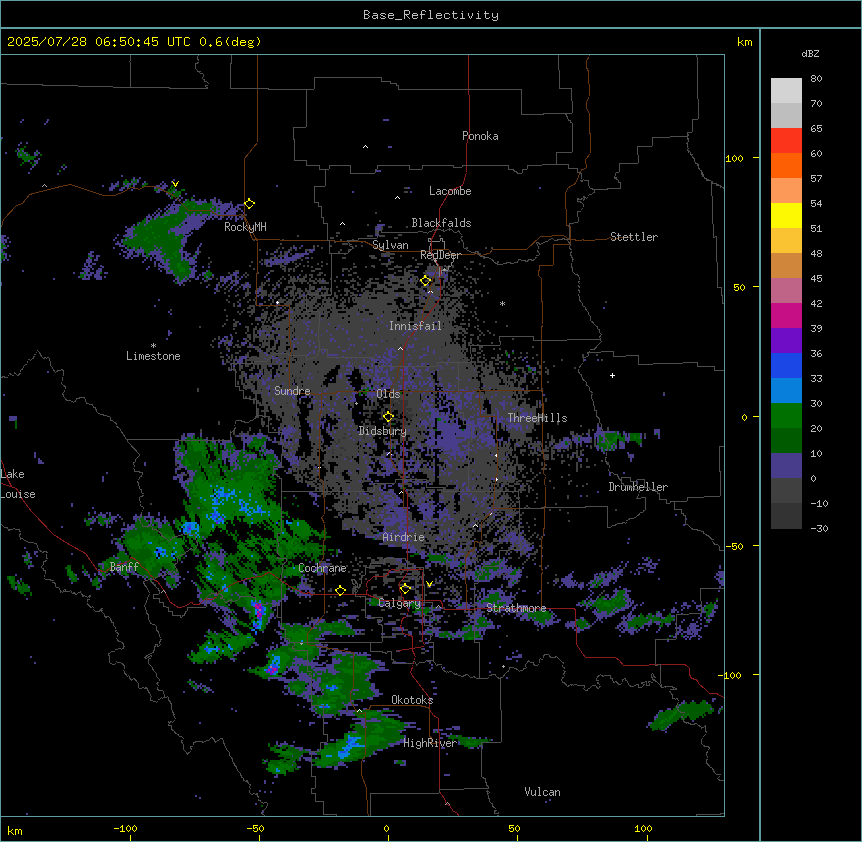Click the Lacombe city label
The height and width of the screenshot is (842, 862).
[450, 191]
